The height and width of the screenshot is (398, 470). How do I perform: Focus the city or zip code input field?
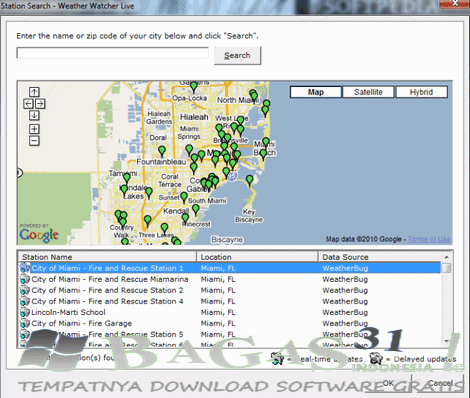[113, 53]
